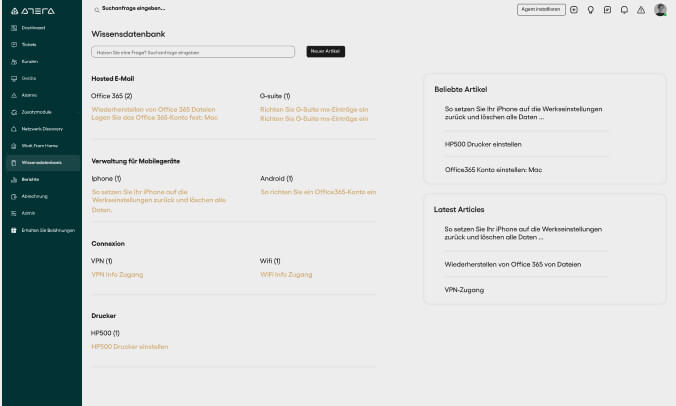Open the lightbulb ideas icon in header
The image size is (676, 406).
click(x=591, y=10)
